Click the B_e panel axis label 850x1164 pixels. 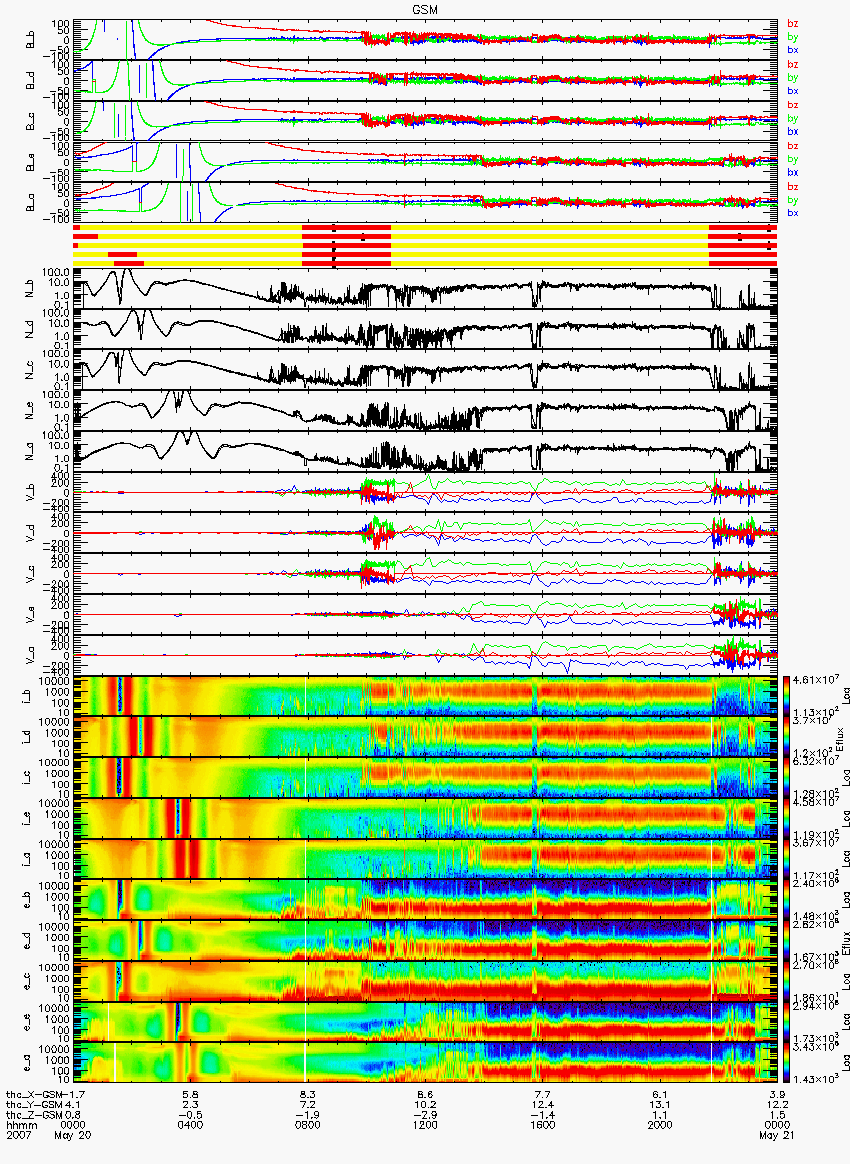click(x=30, y=162)
